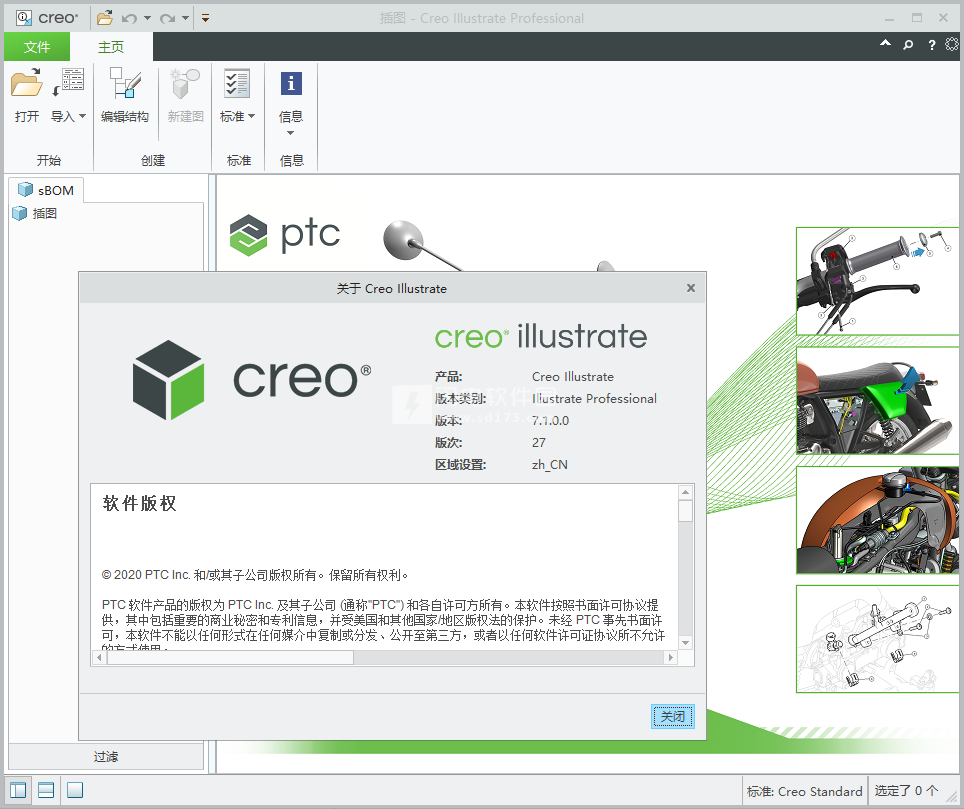Click the copyright text scroll up arrow

point(685,492)
